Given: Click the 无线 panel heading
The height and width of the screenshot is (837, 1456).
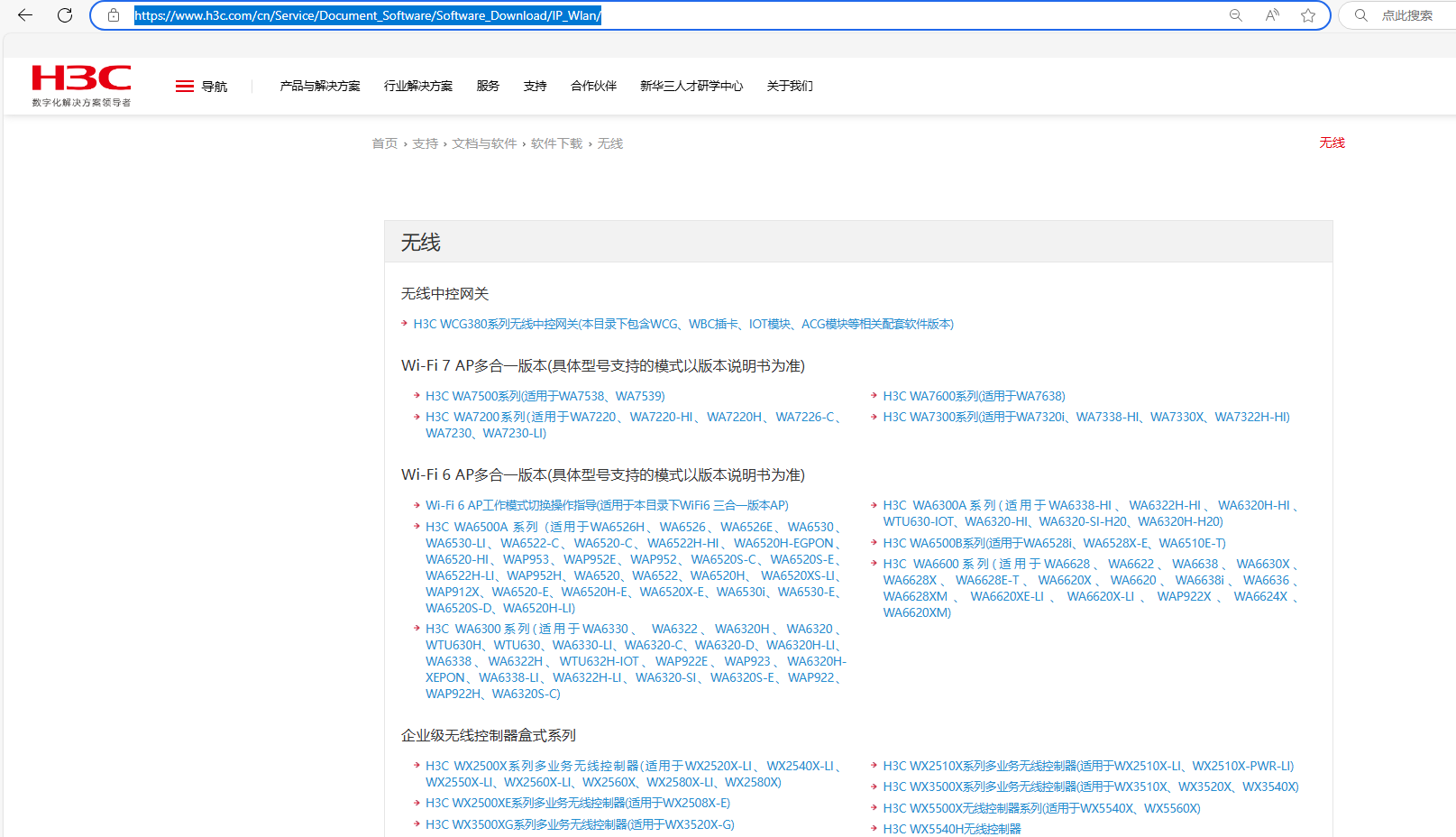Looking at the screenshot, I should 421,243.
